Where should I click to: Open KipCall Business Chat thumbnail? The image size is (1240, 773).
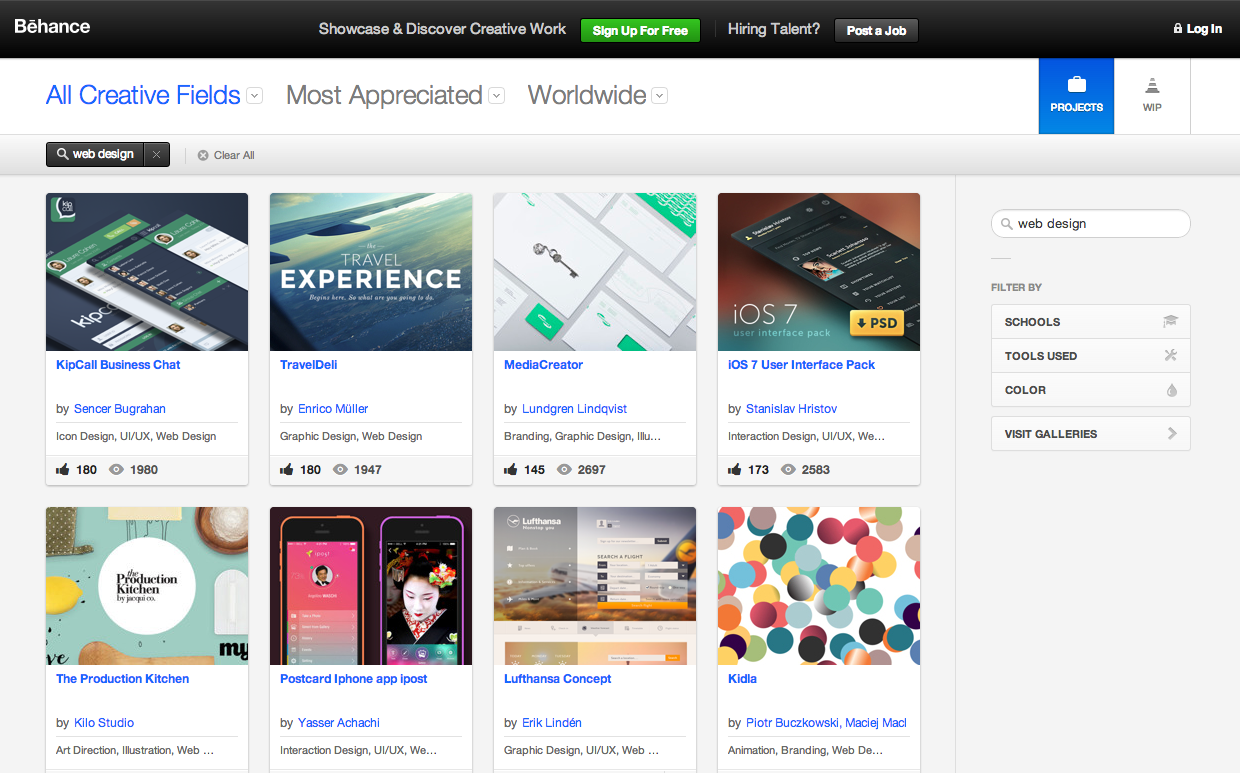point(147,272)
